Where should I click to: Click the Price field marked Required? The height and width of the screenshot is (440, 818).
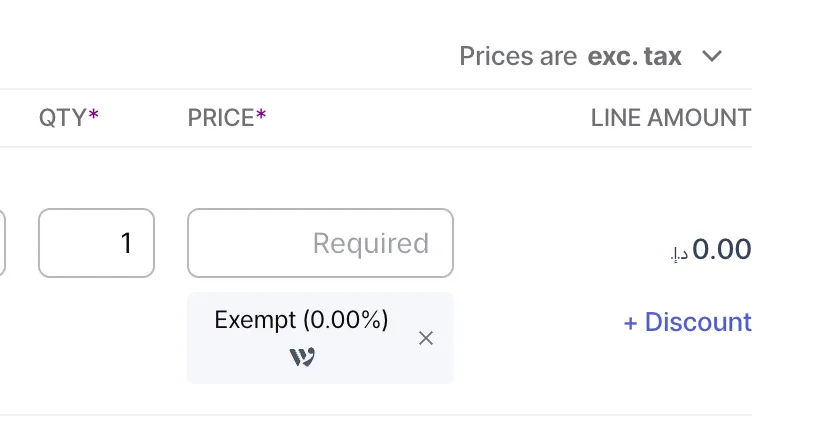click(320, 243)
